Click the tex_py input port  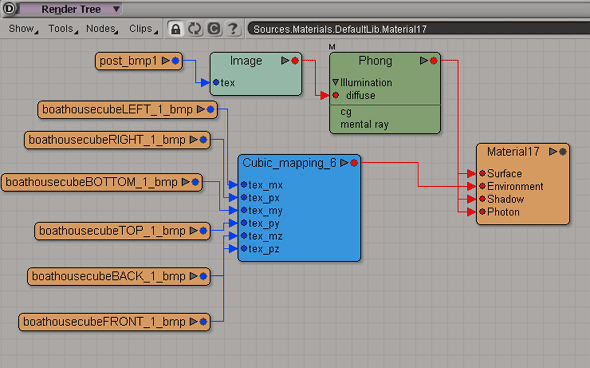click(x=244, y=223)
